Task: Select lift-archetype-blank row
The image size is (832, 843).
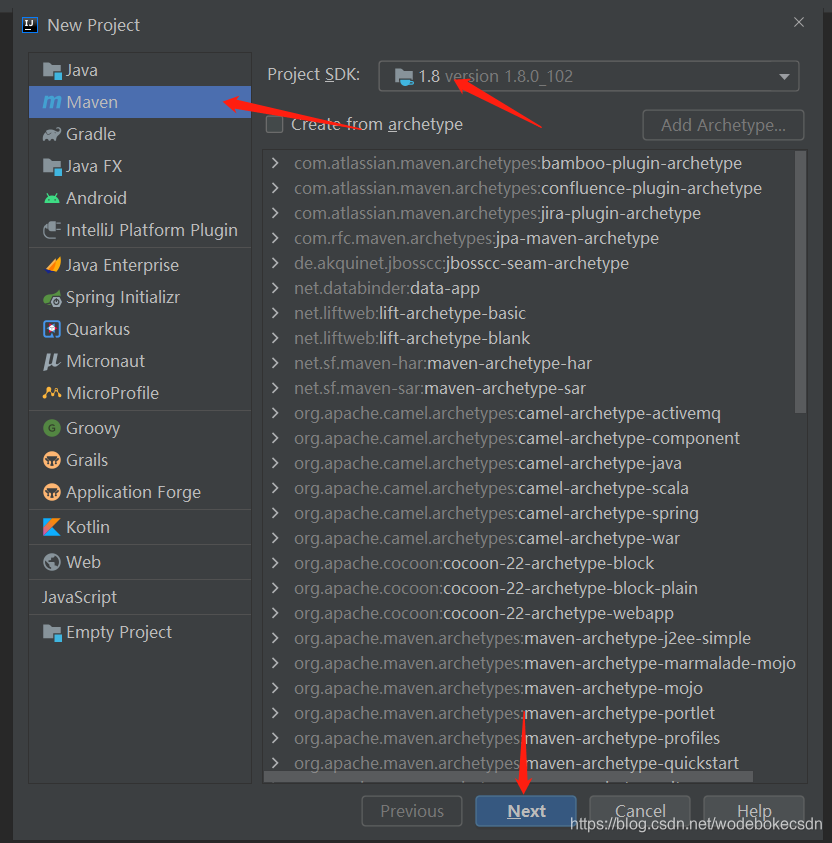Action: (x=529, y=338)
